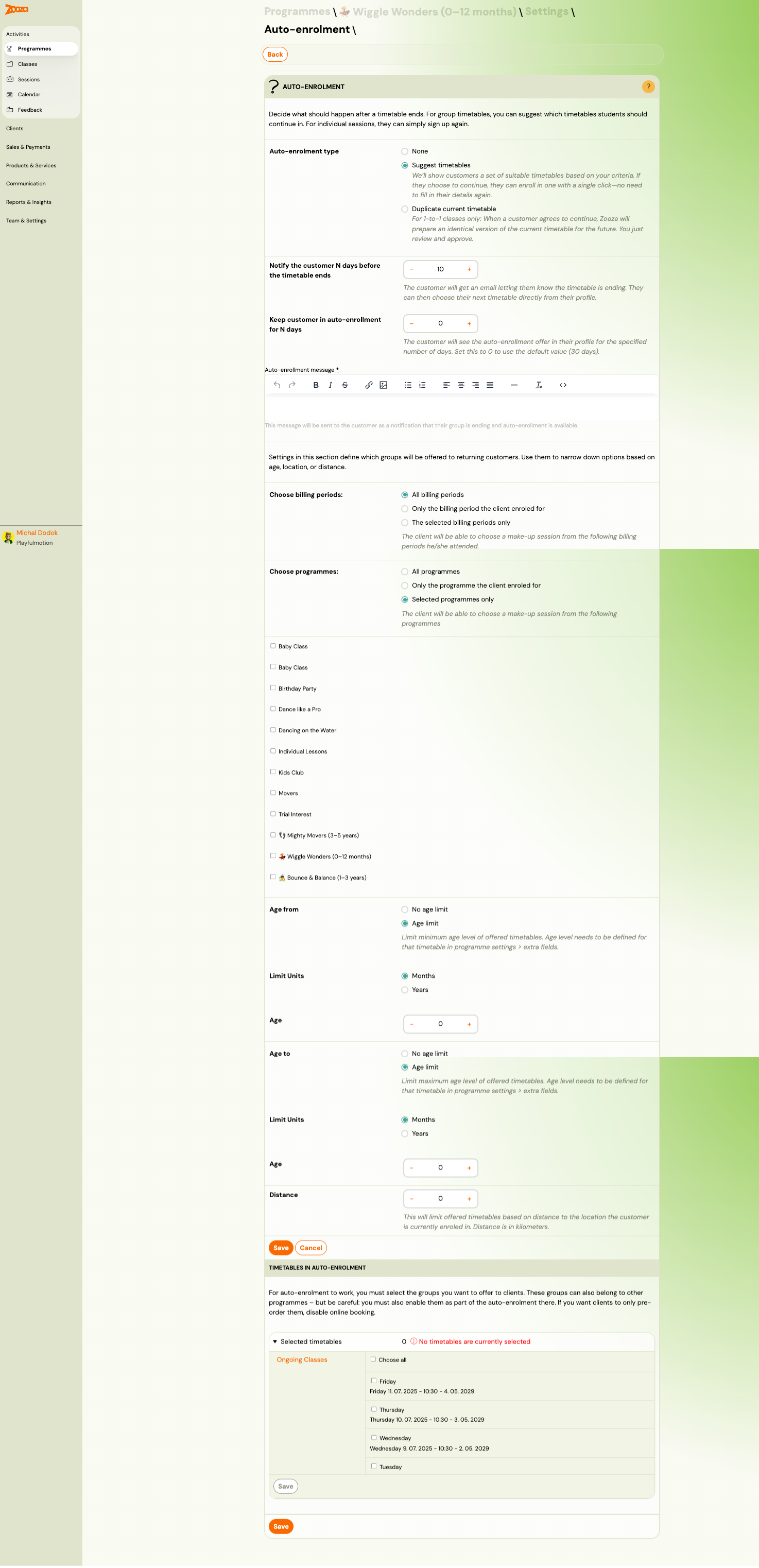Open the Programmes breadcrumb link
The width and height of the screenshot is (759, 1568).
(x=297, y=11)
